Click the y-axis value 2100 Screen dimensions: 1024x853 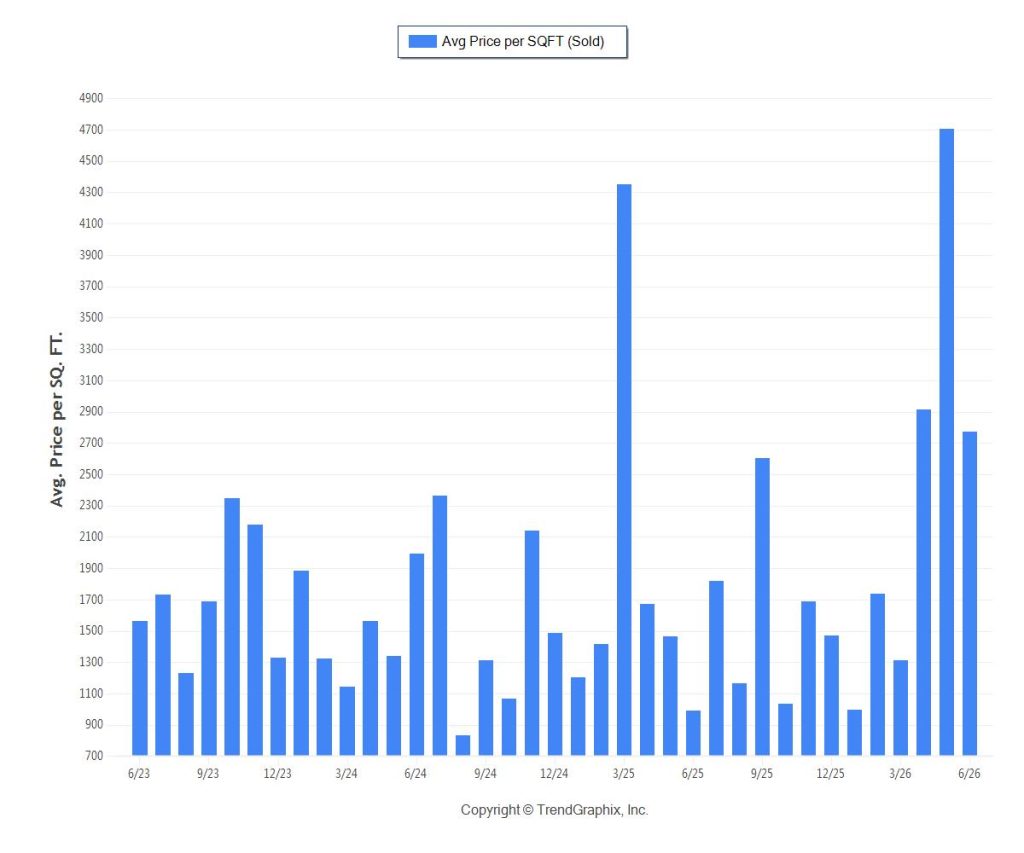pyautogui.click(x=91, y=537)
